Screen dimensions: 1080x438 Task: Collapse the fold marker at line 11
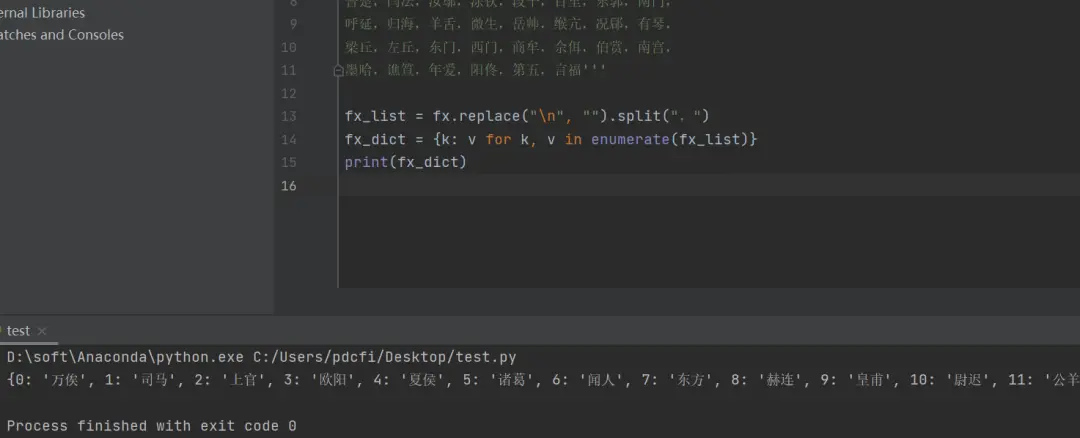pyautogui.click(x=338, y=70)
